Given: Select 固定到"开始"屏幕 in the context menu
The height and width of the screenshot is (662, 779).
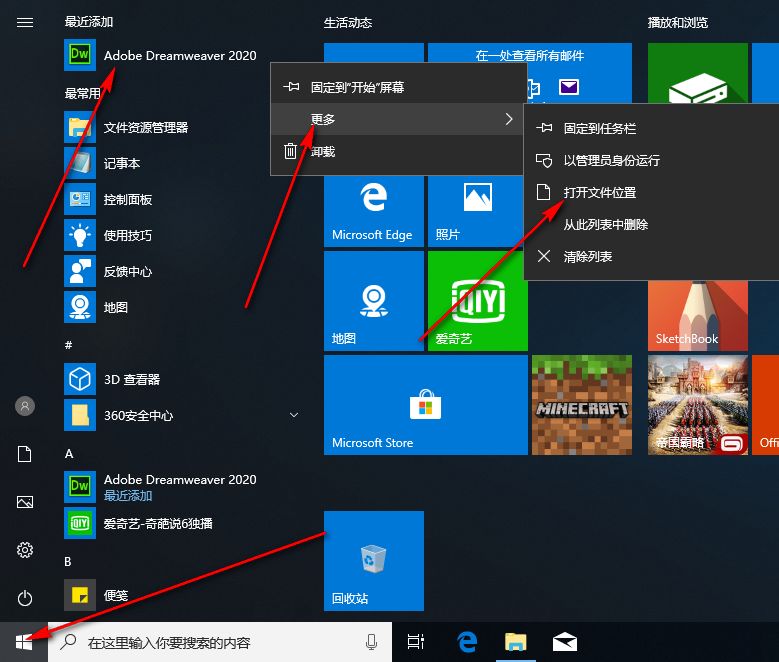Looking at the screenshot, I should tap(398, 87).
